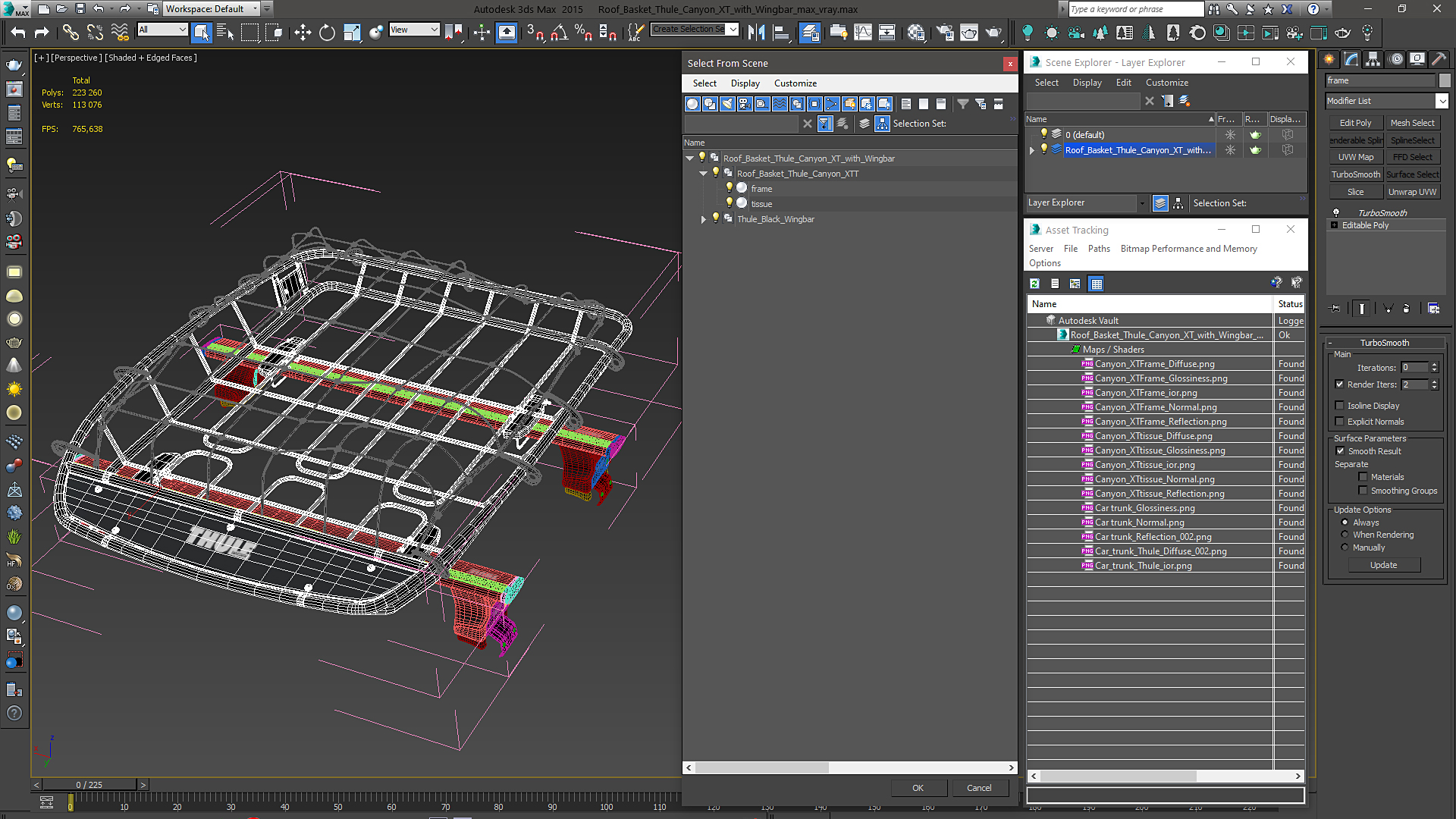Enable Separate by Smoothing Groups checkbox
Screen dimensions: 1456x819
1363,491
